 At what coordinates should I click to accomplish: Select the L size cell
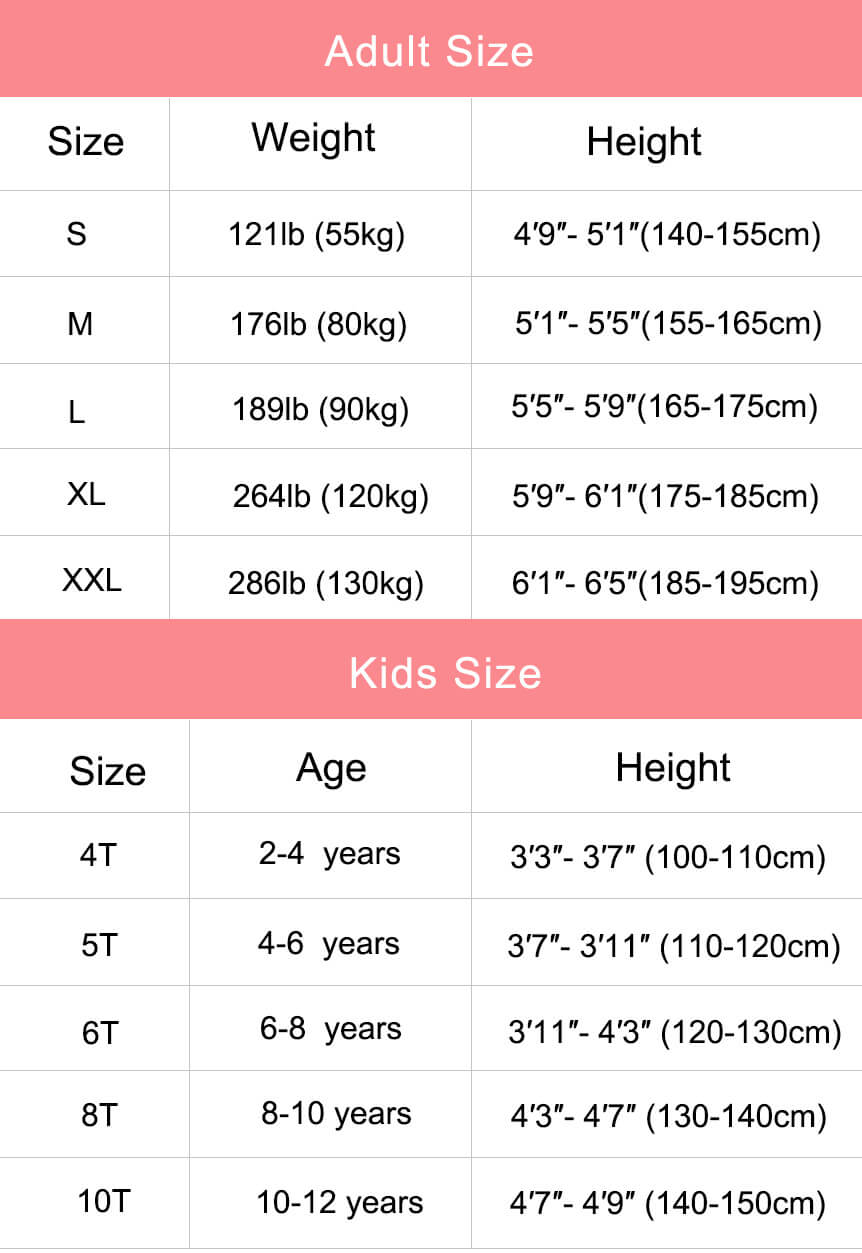tap(77, 411)
